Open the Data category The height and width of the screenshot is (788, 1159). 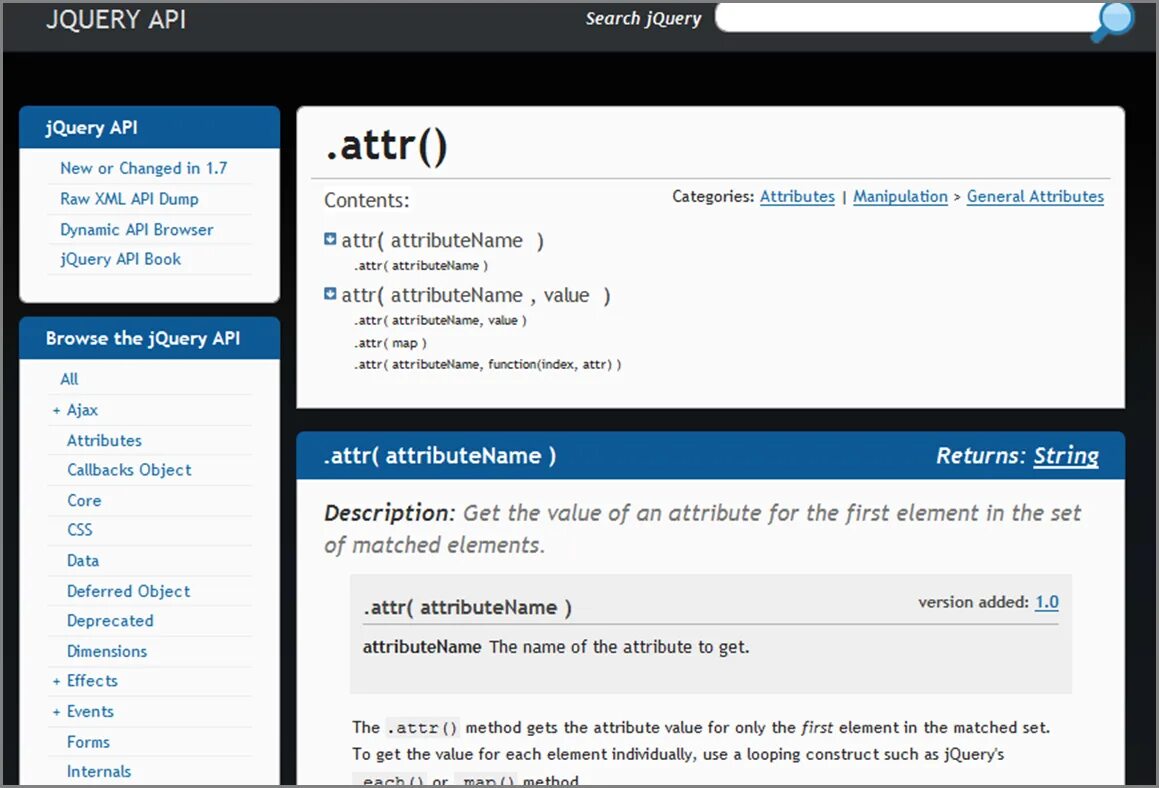pyautogui.click(x=83, y=561)
